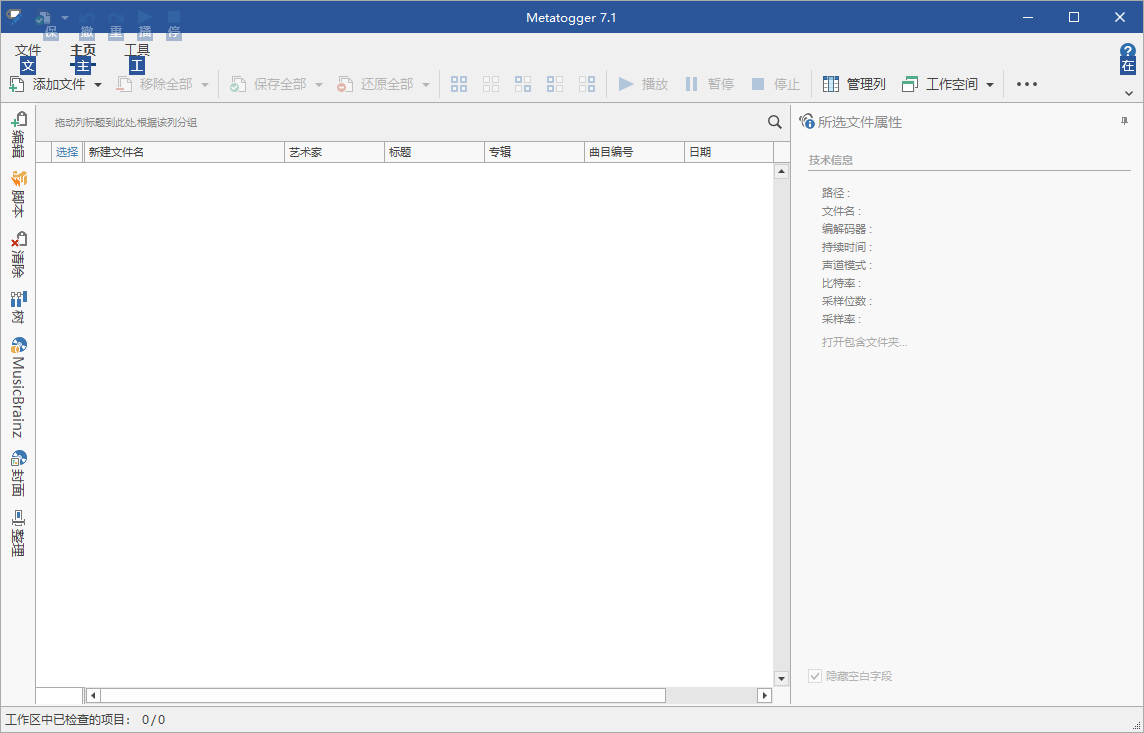The image size is (1144, 733).
Task: Open the 树 (Tree) side panel
Action: tap(18, 308)
